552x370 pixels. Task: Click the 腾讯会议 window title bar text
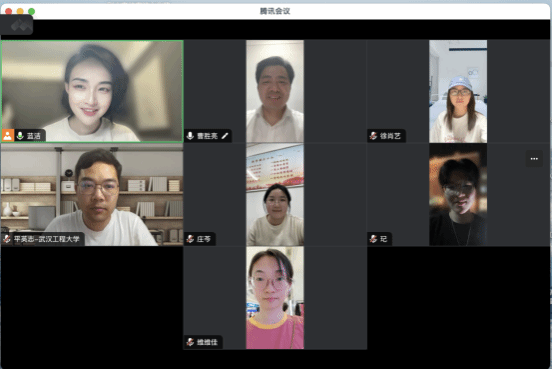pos(275,11)
